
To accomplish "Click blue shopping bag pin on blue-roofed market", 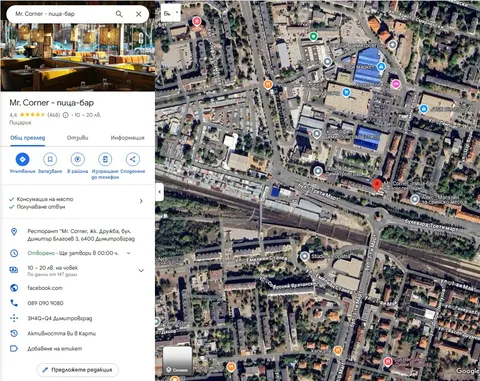I will click(x=381, y=67).
